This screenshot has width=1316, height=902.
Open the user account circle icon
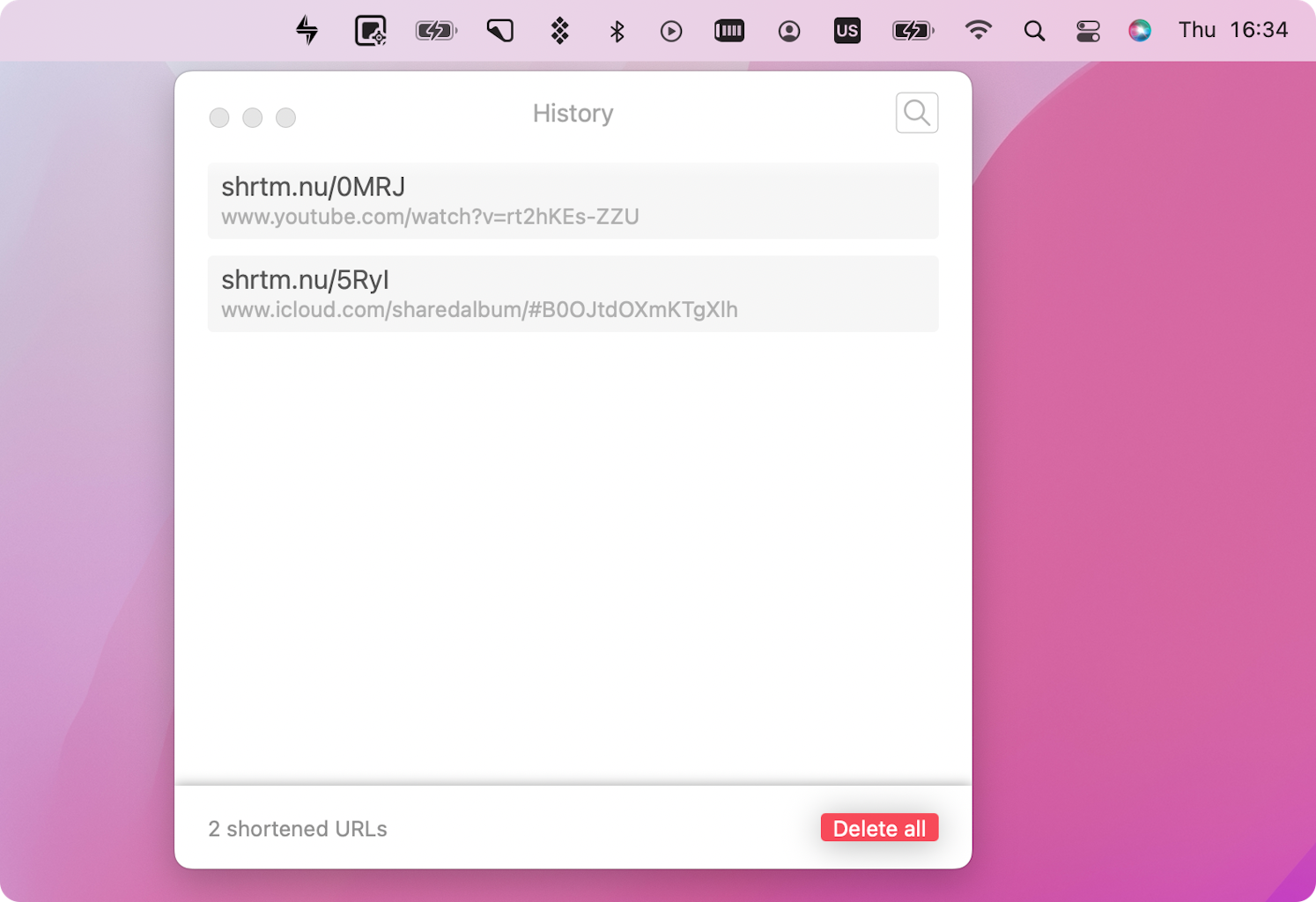(789, 32)
